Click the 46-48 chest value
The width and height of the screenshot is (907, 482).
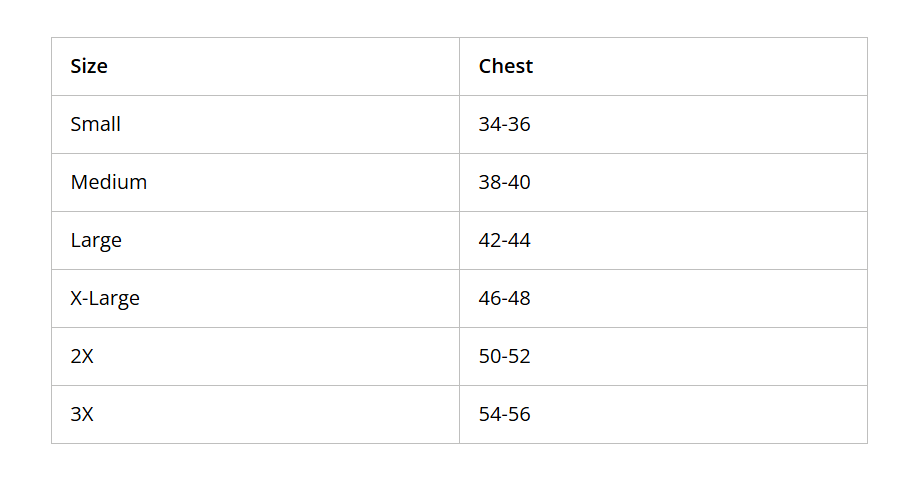504,298
